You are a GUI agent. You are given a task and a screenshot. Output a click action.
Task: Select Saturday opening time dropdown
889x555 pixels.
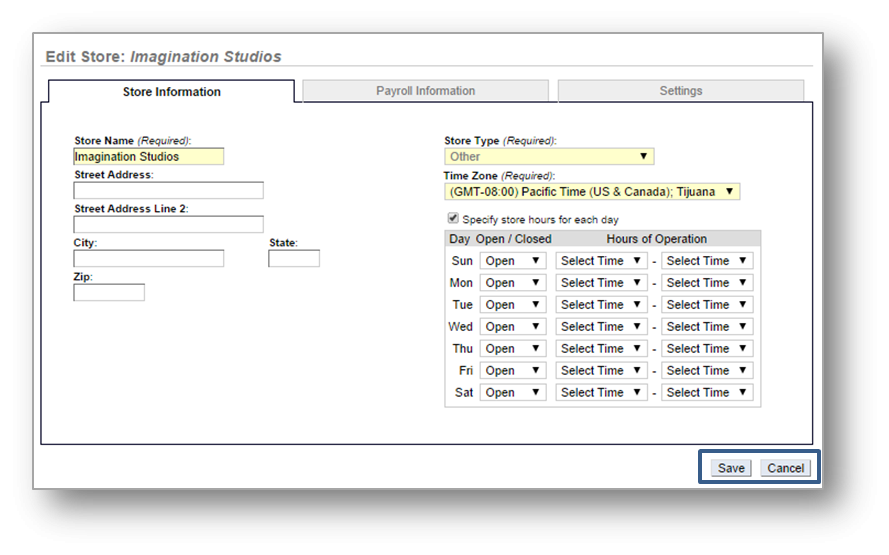601,393
